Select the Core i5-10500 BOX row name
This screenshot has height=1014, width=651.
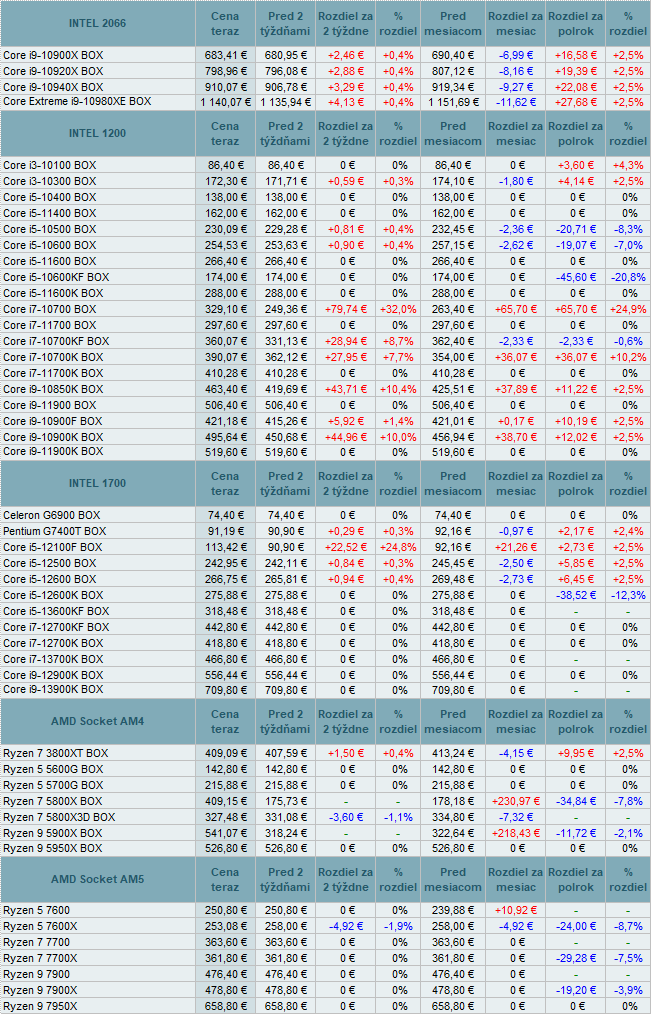[x=49, y=230]
